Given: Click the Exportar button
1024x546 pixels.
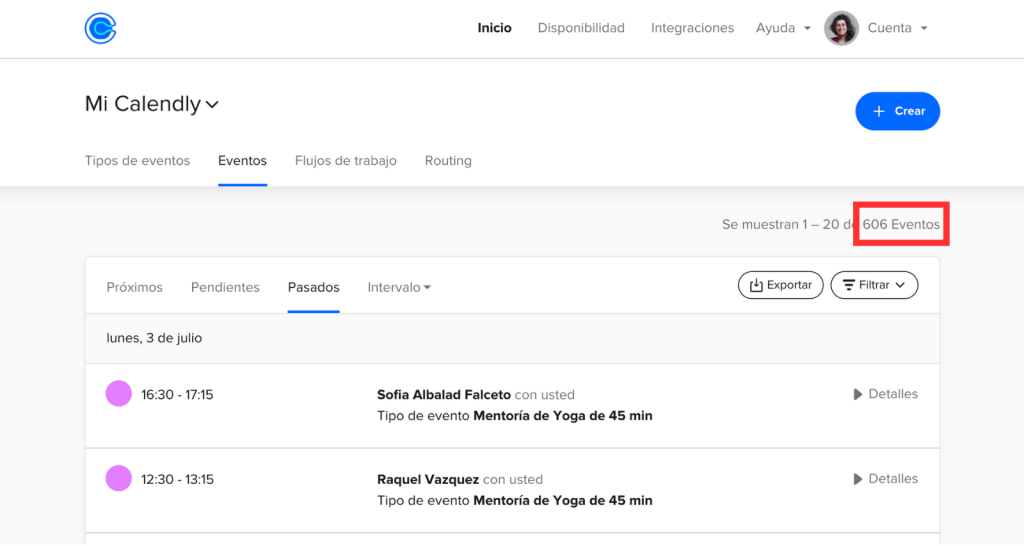Looking at the screenshot, I should click(x=780, y=285).
